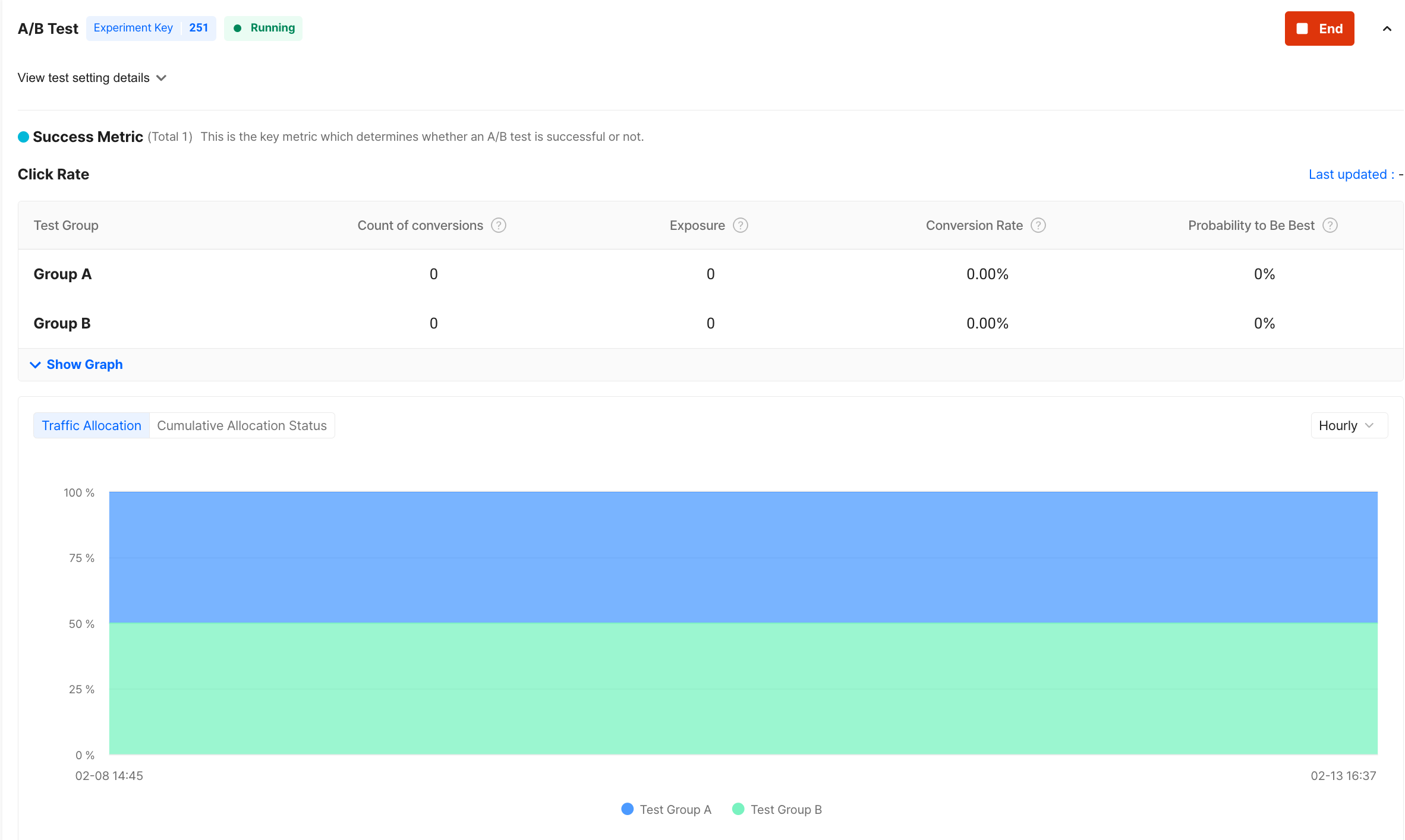Click the Last updated label
Image resolution: width=1405 pixels, height=840 pixels.
coord(1351,174)
